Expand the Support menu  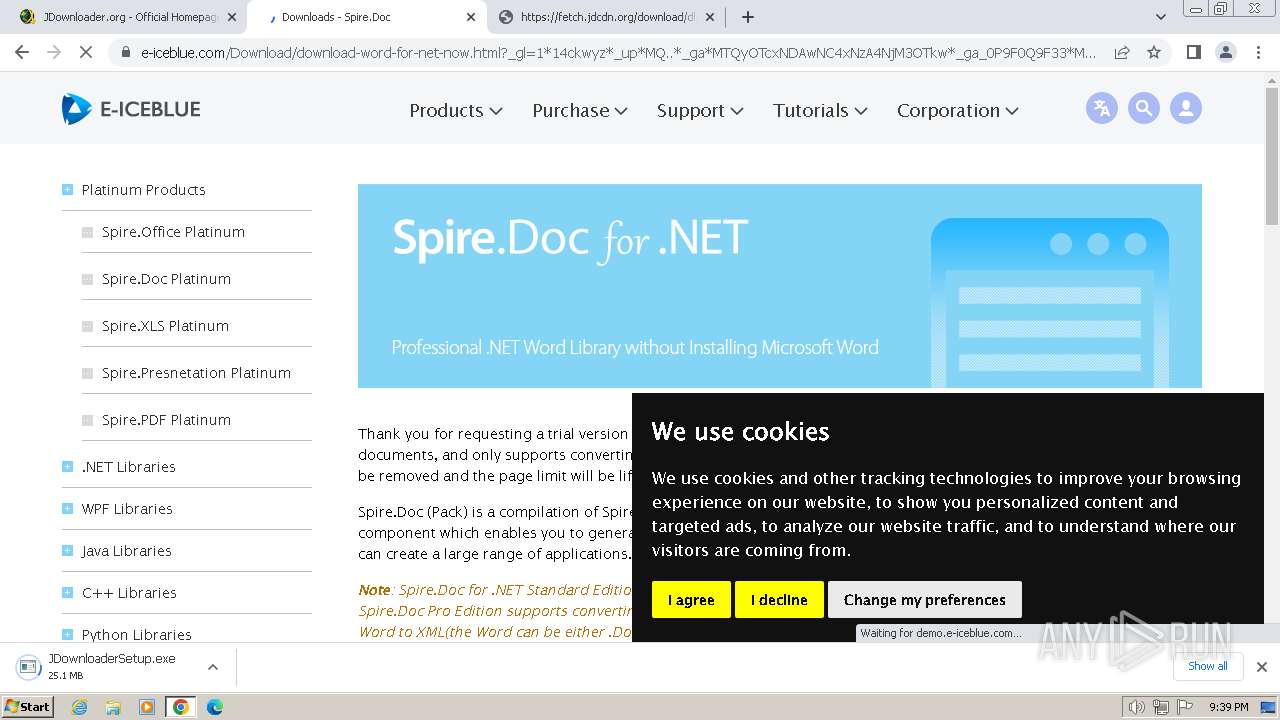(x=700, y=110)
